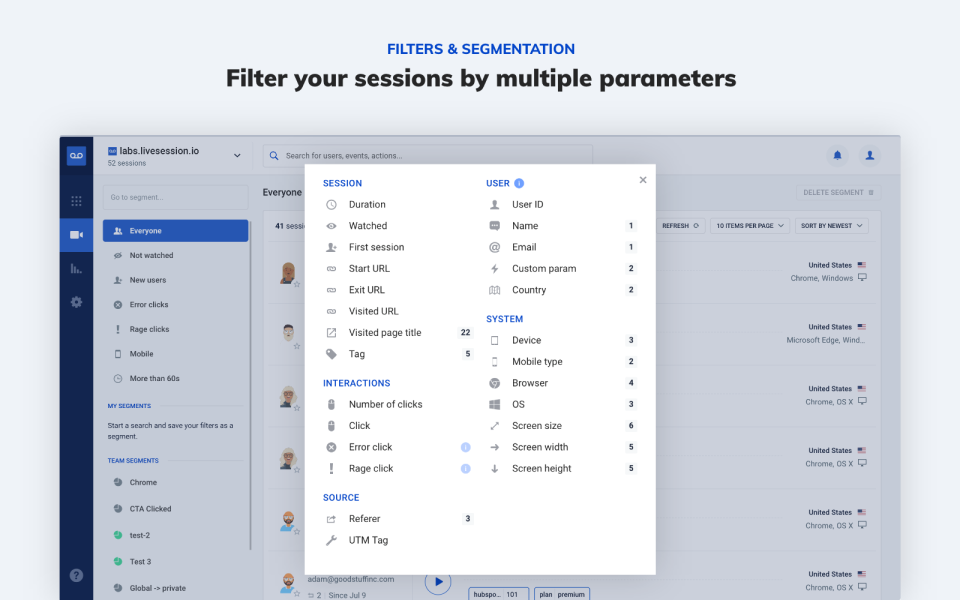Click the apps grid icon in the sidebar

76,200
